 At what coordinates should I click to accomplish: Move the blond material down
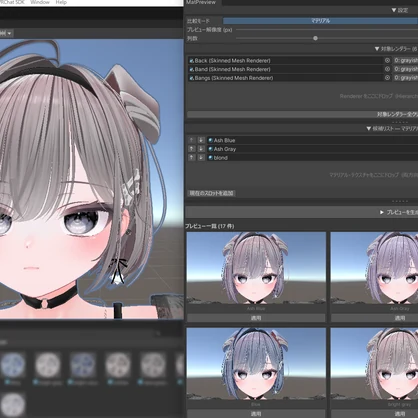201,158
